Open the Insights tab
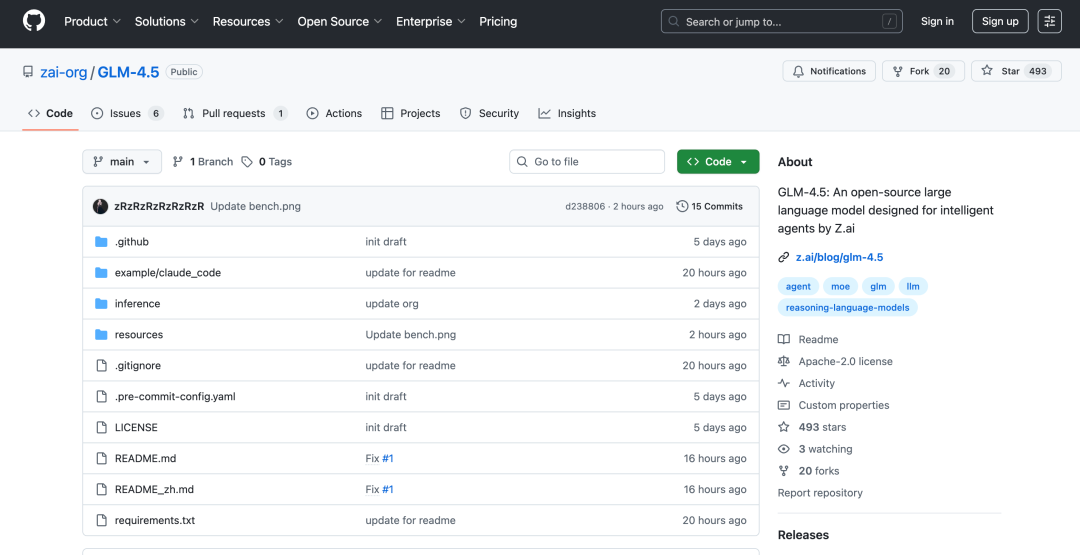The height and width of the screenshot is (555, 1080). pyautogui.click(x=567, y=113)
